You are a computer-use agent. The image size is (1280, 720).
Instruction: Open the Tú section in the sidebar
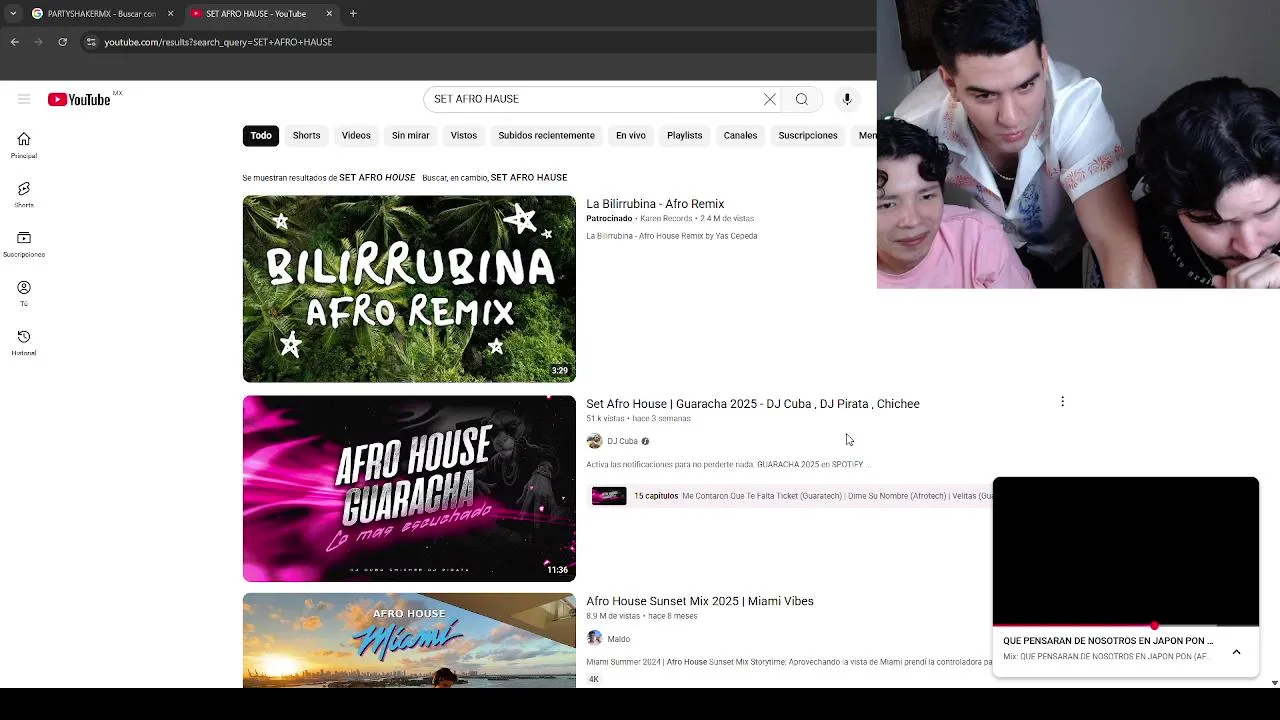point(24,293)
